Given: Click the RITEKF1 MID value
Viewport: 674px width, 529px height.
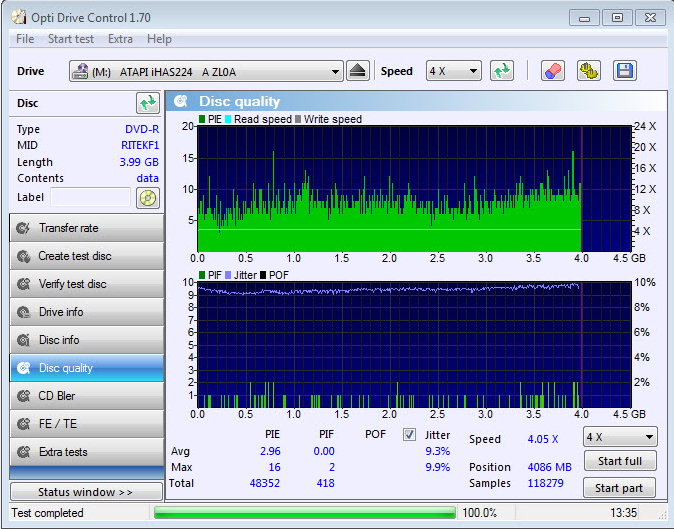Looking at the screenshot, I should coord(140,145).
